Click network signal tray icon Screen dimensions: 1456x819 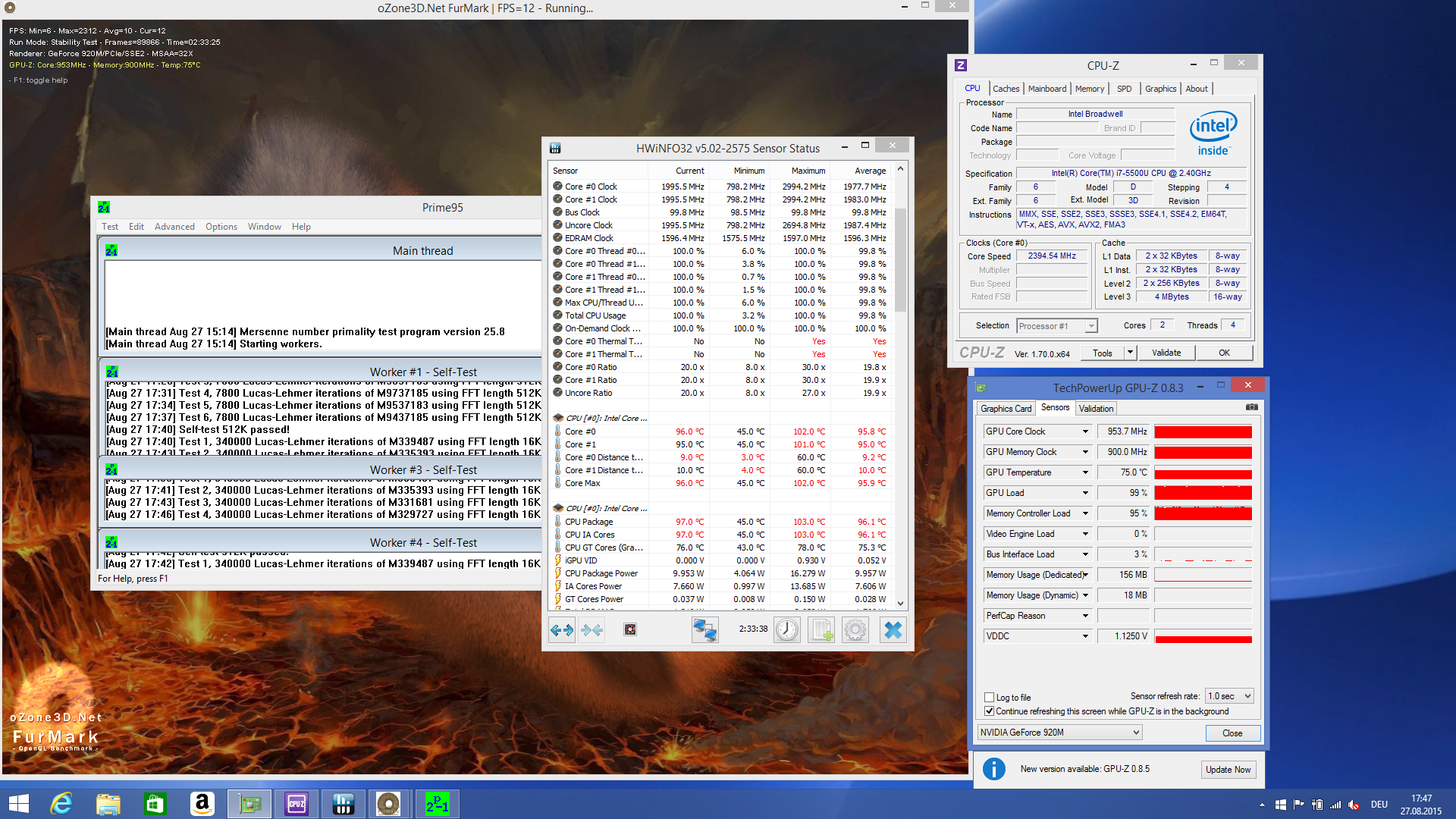pyautogui.click(x=1335, y=805)
